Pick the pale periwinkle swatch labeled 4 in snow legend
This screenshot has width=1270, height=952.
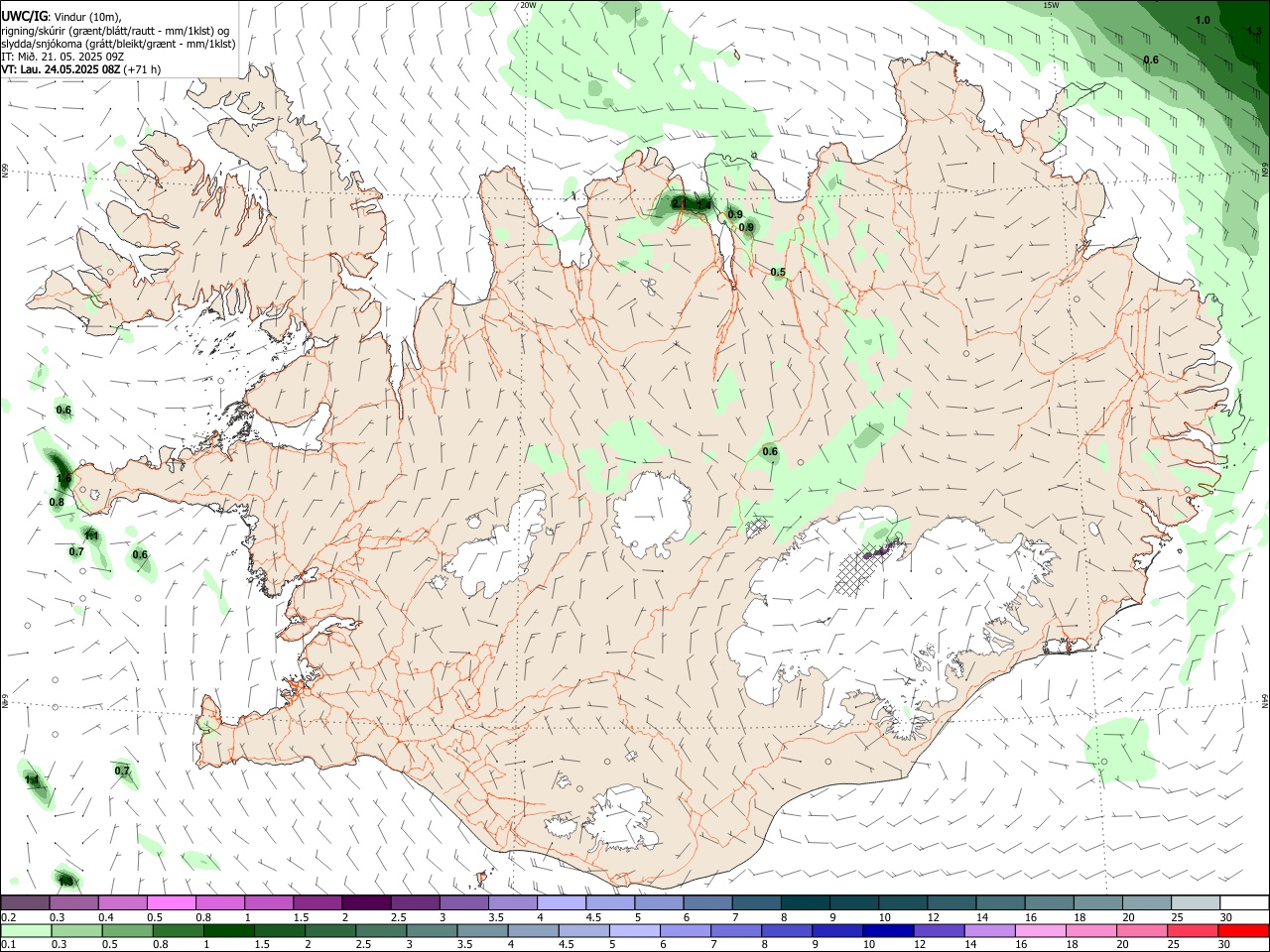pos(562,903)
